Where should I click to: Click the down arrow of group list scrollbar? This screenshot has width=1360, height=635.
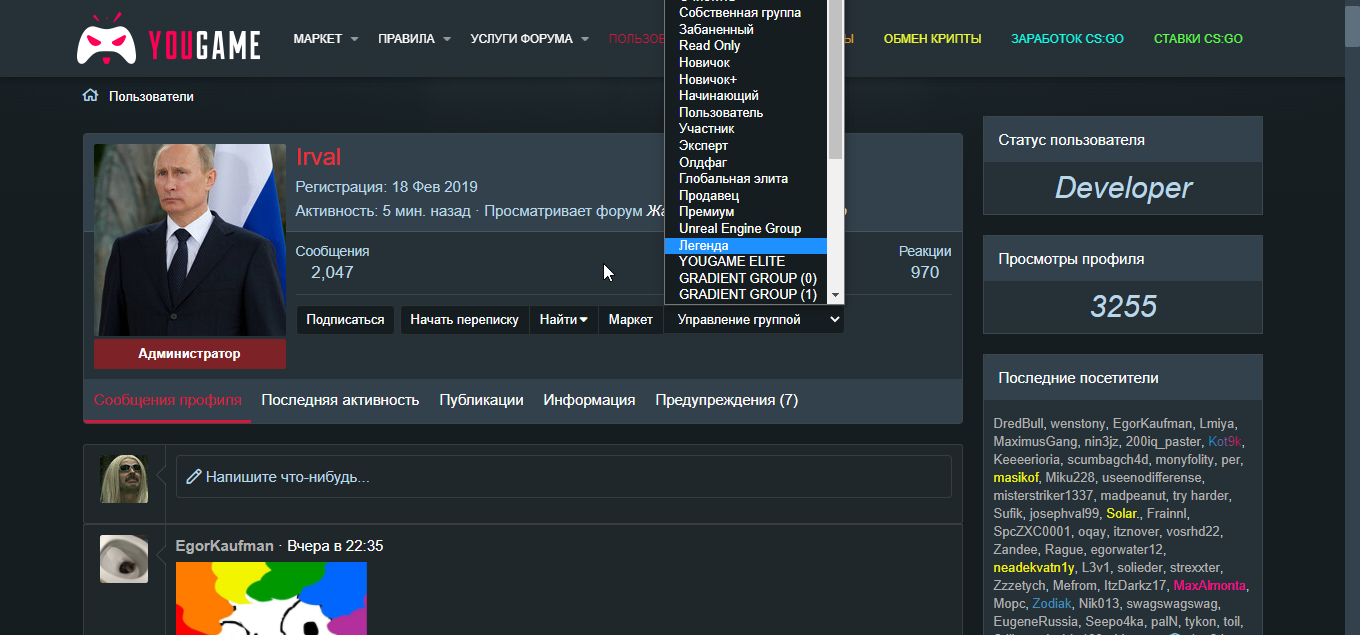(x=836, y=295)
